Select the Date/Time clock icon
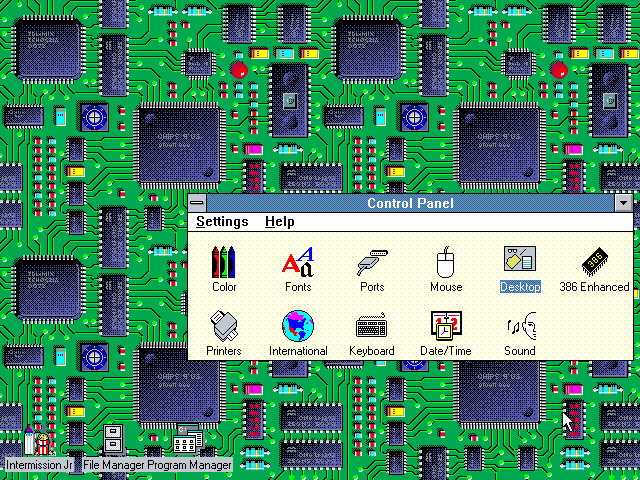This screenshot has width=640, height=480. [446, 326]
